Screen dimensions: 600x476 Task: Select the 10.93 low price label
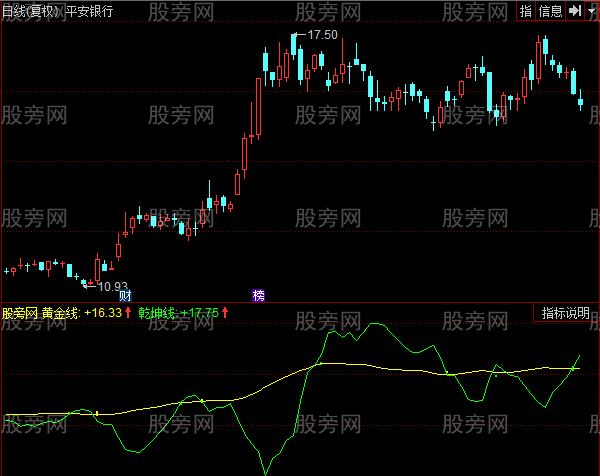click(x=112, y=287)
